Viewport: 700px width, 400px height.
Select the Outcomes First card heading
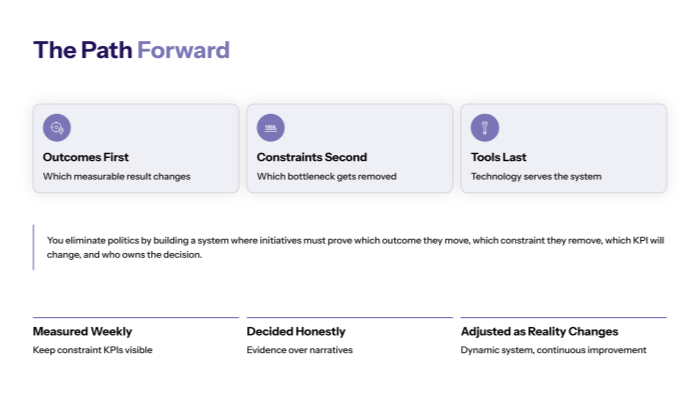pos(86,157)
